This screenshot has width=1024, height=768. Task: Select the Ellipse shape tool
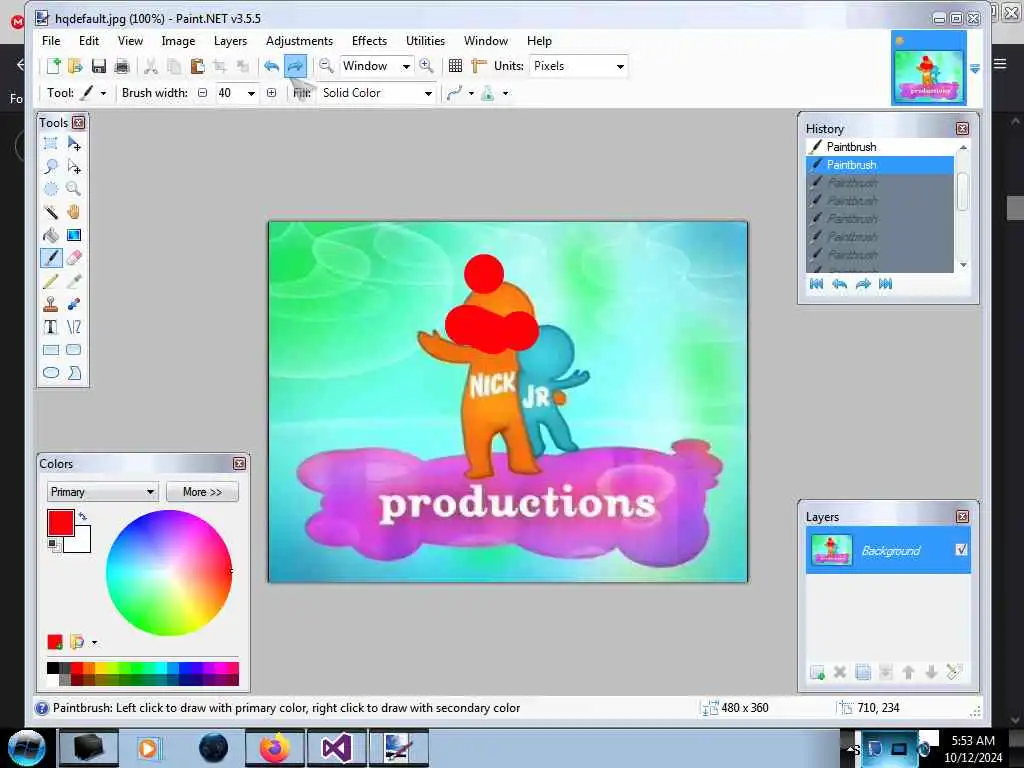coord(50,372)
